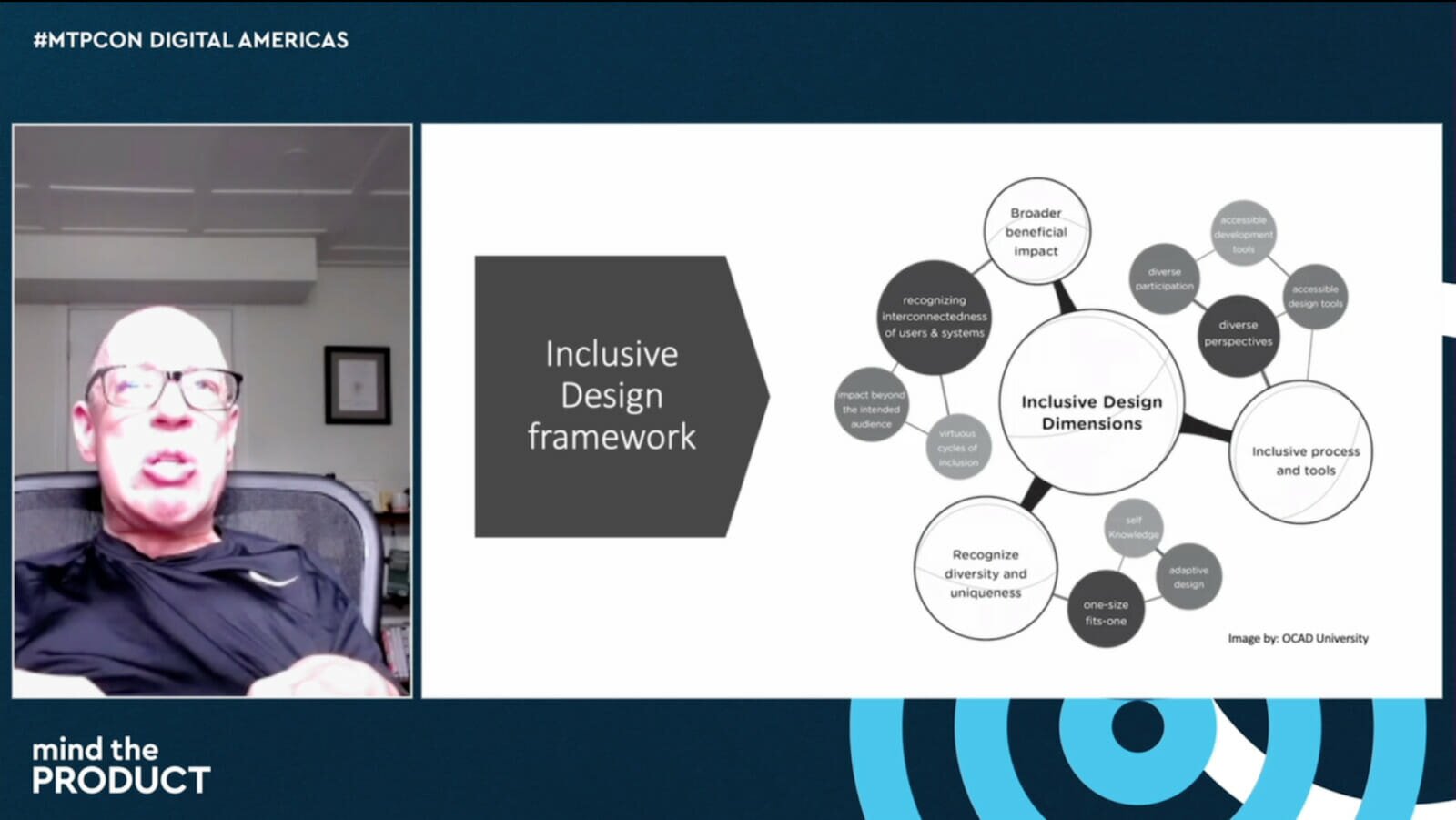1456x820 pixels.
Task: Click the Inclusive Design framework arrow box
Action: click(x=612, y=396)
